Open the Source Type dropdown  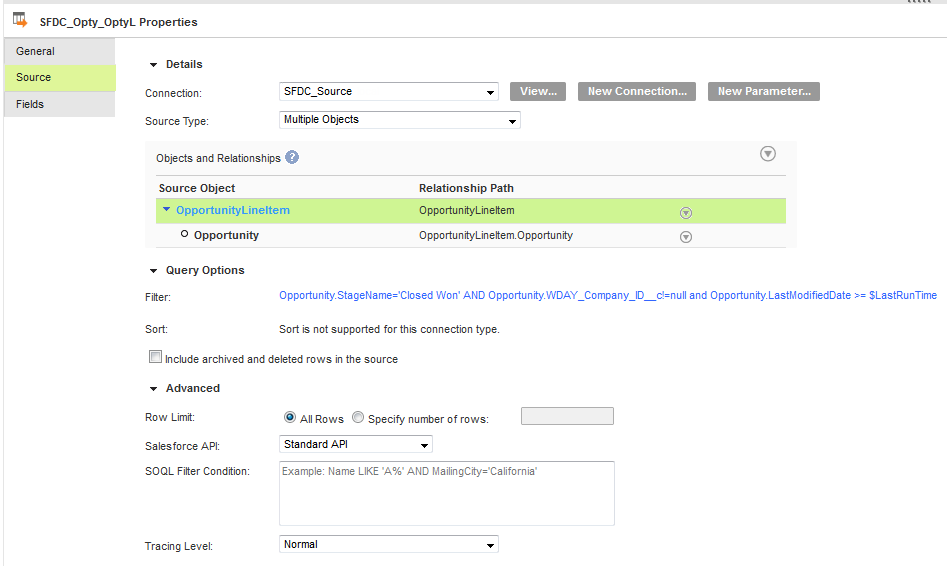(399, 120)
